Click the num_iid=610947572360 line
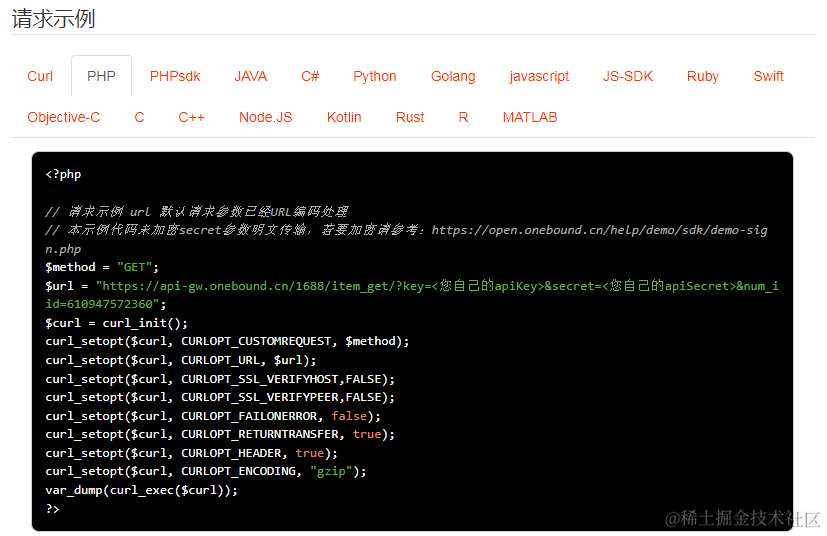 coord(105,304)
